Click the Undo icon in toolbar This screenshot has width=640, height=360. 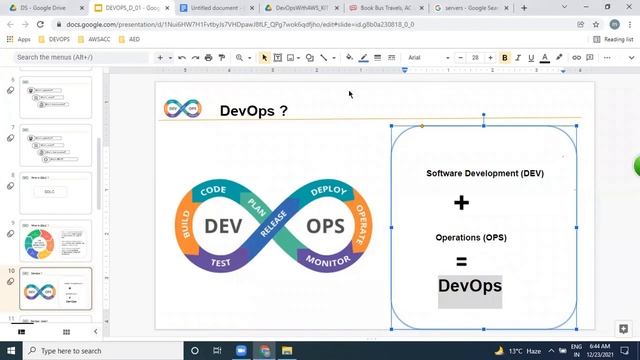tap(182, 58)
